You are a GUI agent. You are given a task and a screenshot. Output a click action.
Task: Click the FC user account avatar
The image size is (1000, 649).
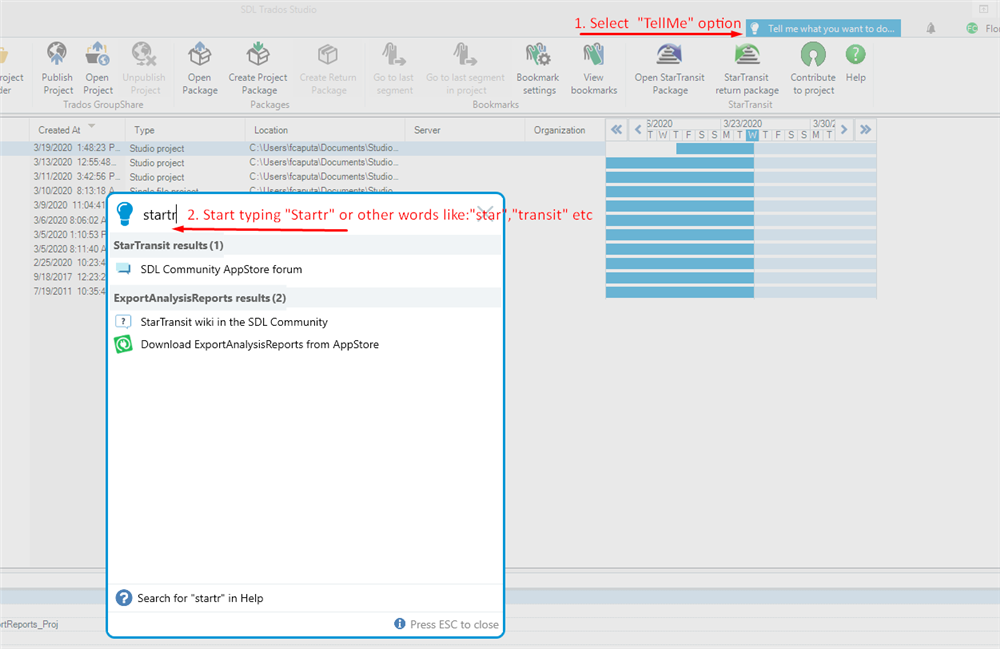pos(972,28)
